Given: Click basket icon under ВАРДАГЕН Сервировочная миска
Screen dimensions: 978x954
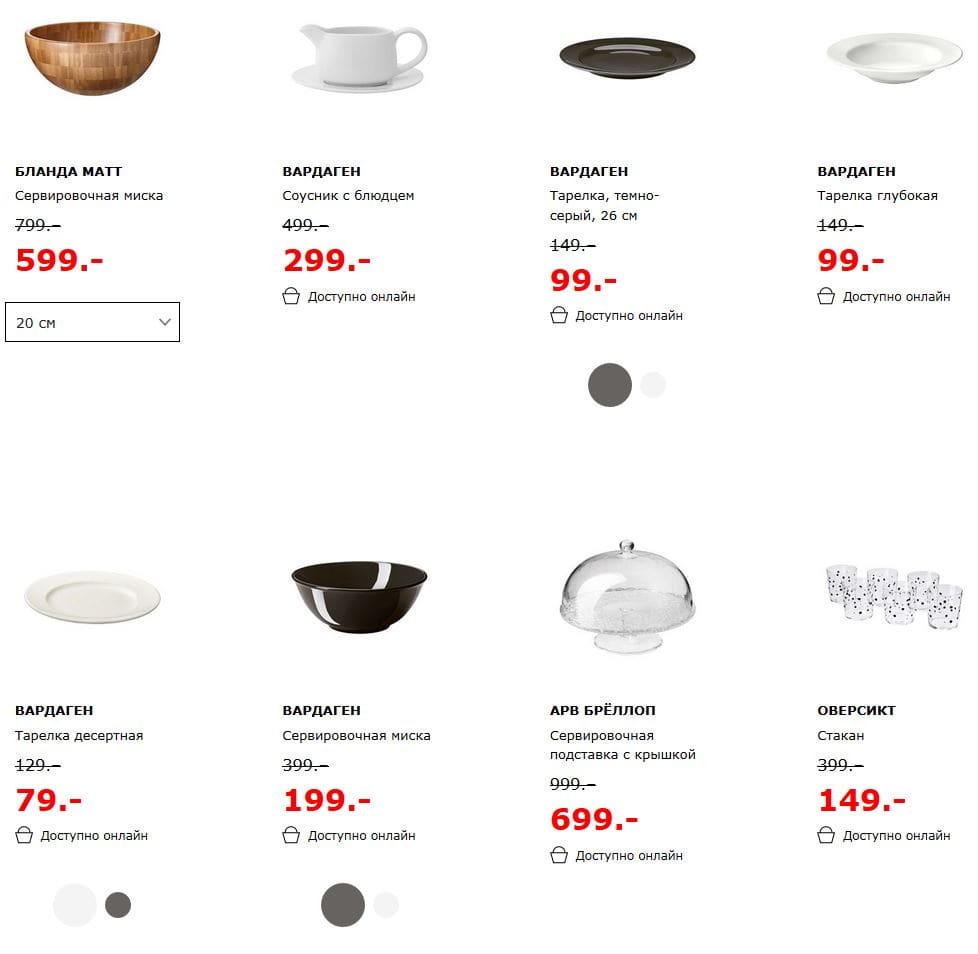Looking at the screenshot, I should pos(291,835).
